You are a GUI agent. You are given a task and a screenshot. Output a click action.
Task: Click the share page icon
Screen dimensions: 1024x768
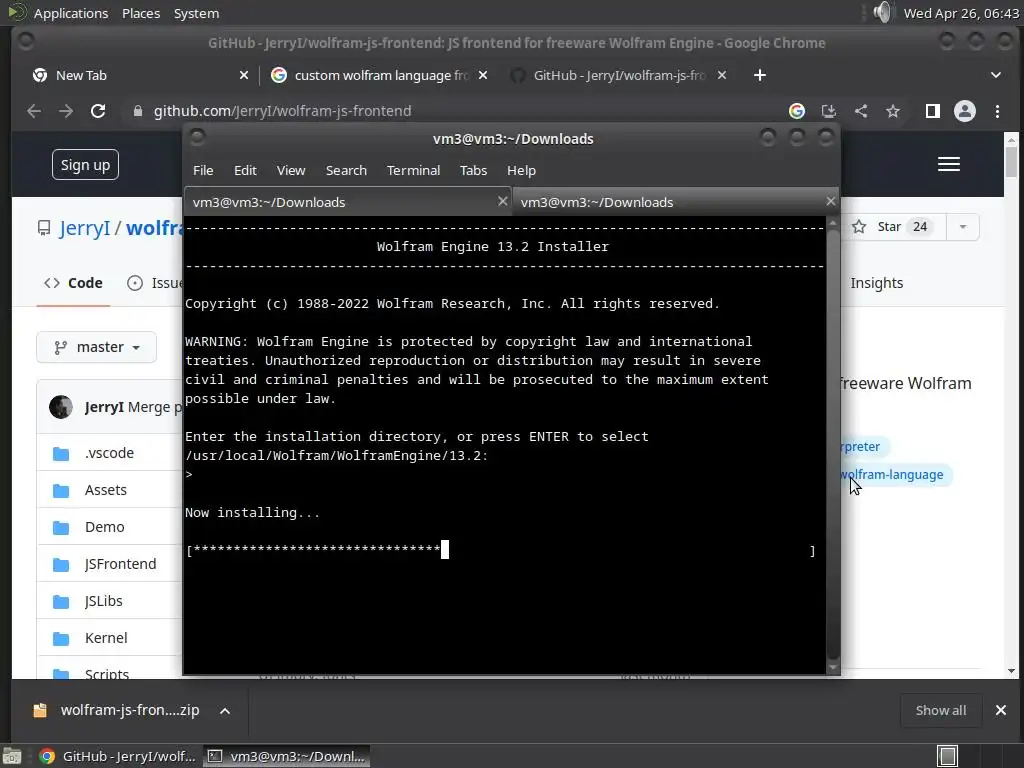861,111
